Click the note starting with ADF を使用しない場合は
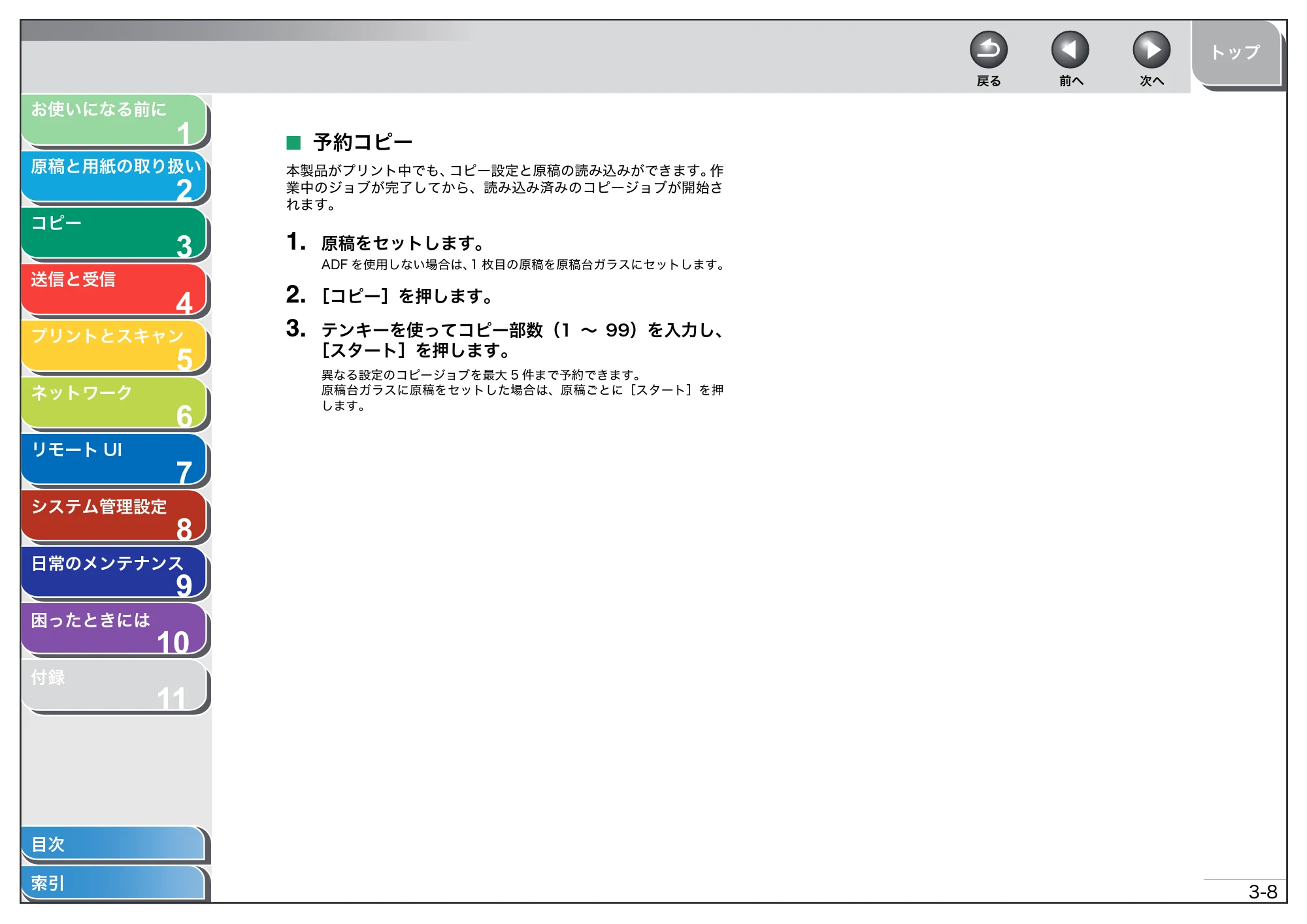This screenshot has width=1307, height=924. click(523, 265)
